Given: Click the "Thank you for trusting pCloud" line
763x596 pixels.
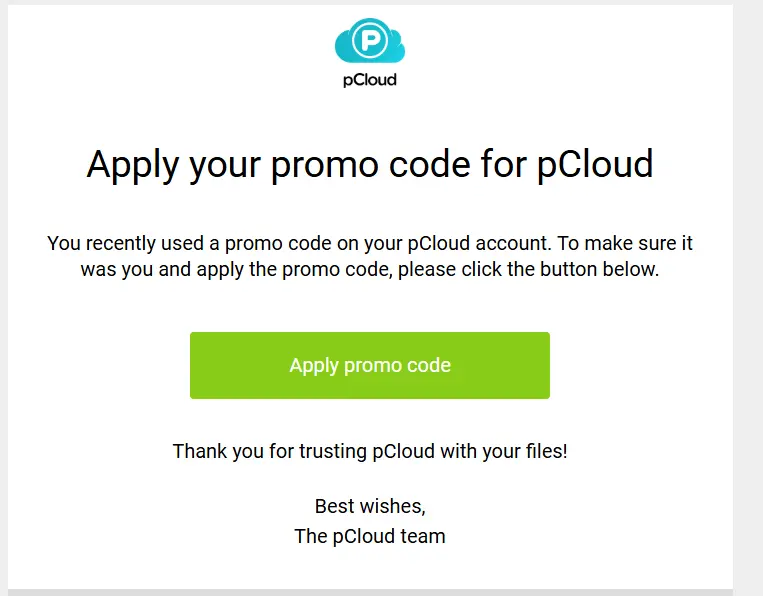Looking at the screenshot, I should pos(304,452).
